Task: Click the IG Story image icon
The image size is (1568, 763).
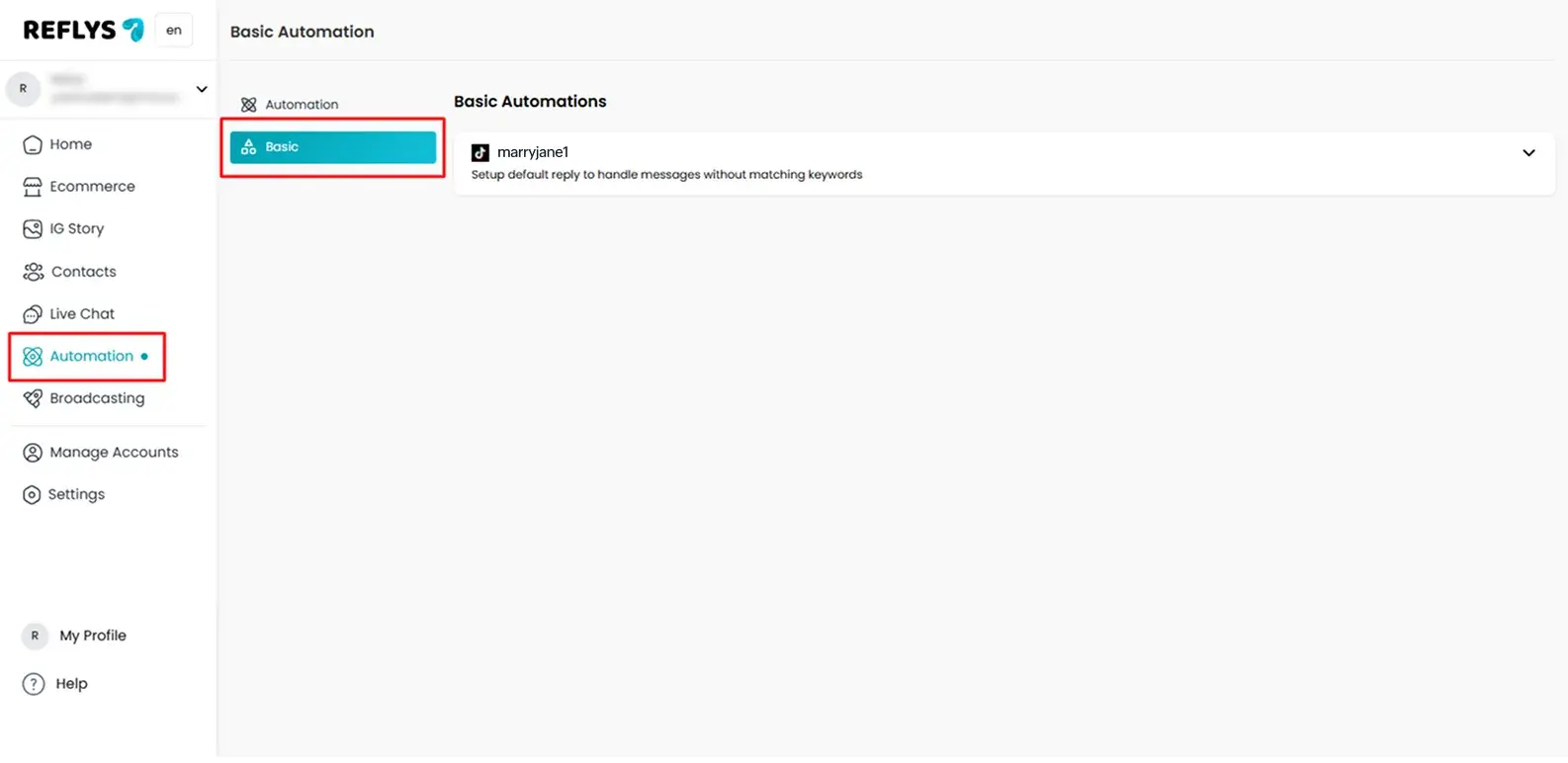Action: coord(33,229)
